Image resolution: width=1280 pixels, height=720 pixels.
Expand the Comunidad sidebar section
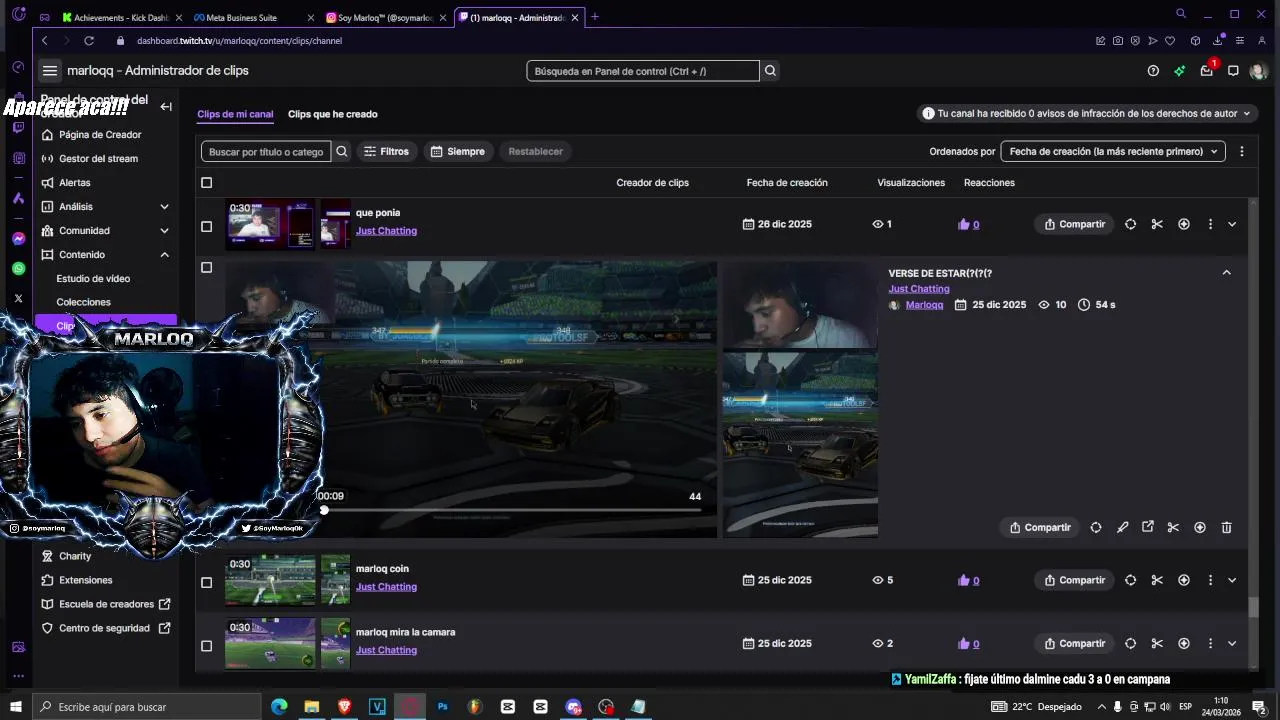click(x=164, y=231)
